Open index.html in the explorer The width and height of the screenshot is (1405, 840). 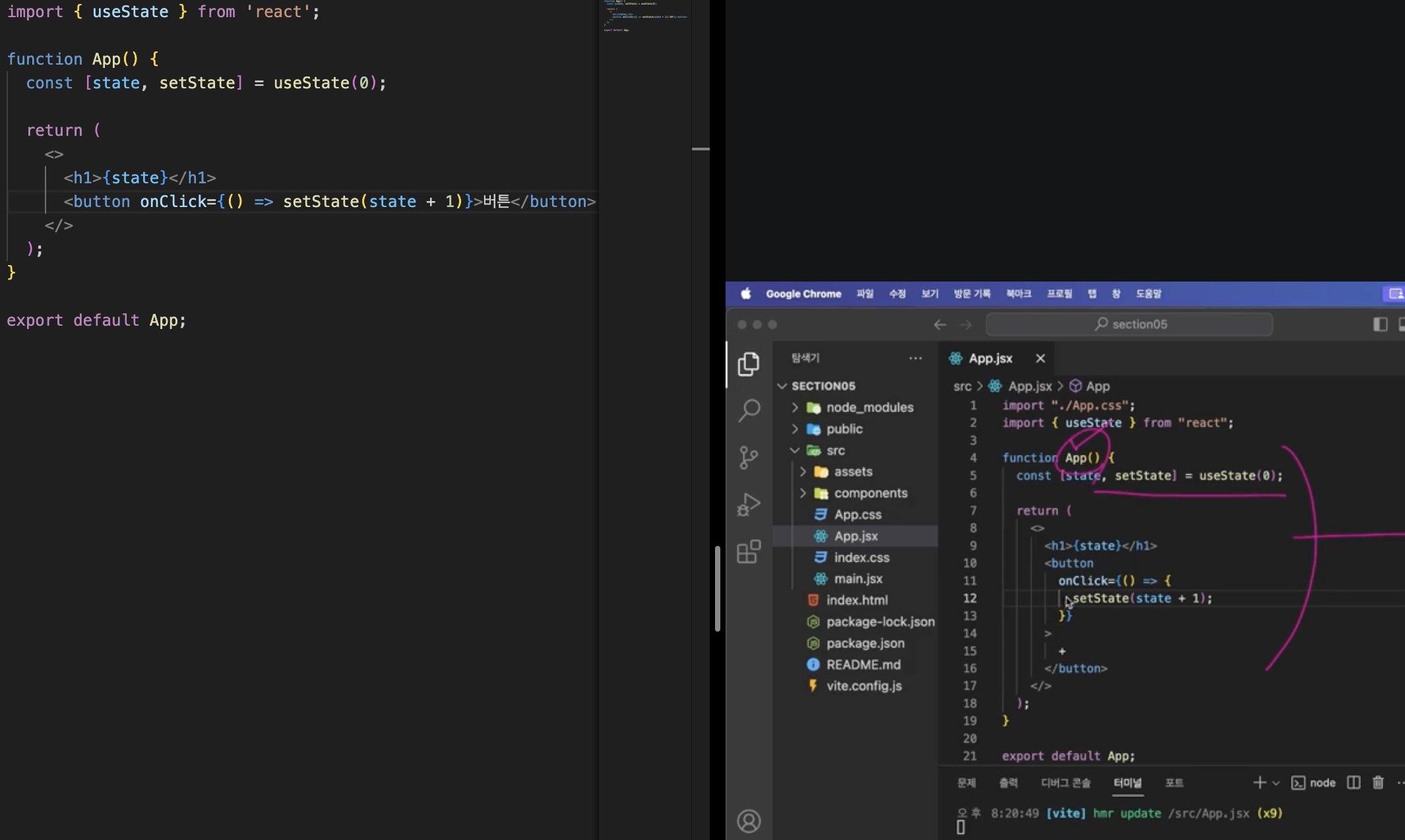(857, 600)
